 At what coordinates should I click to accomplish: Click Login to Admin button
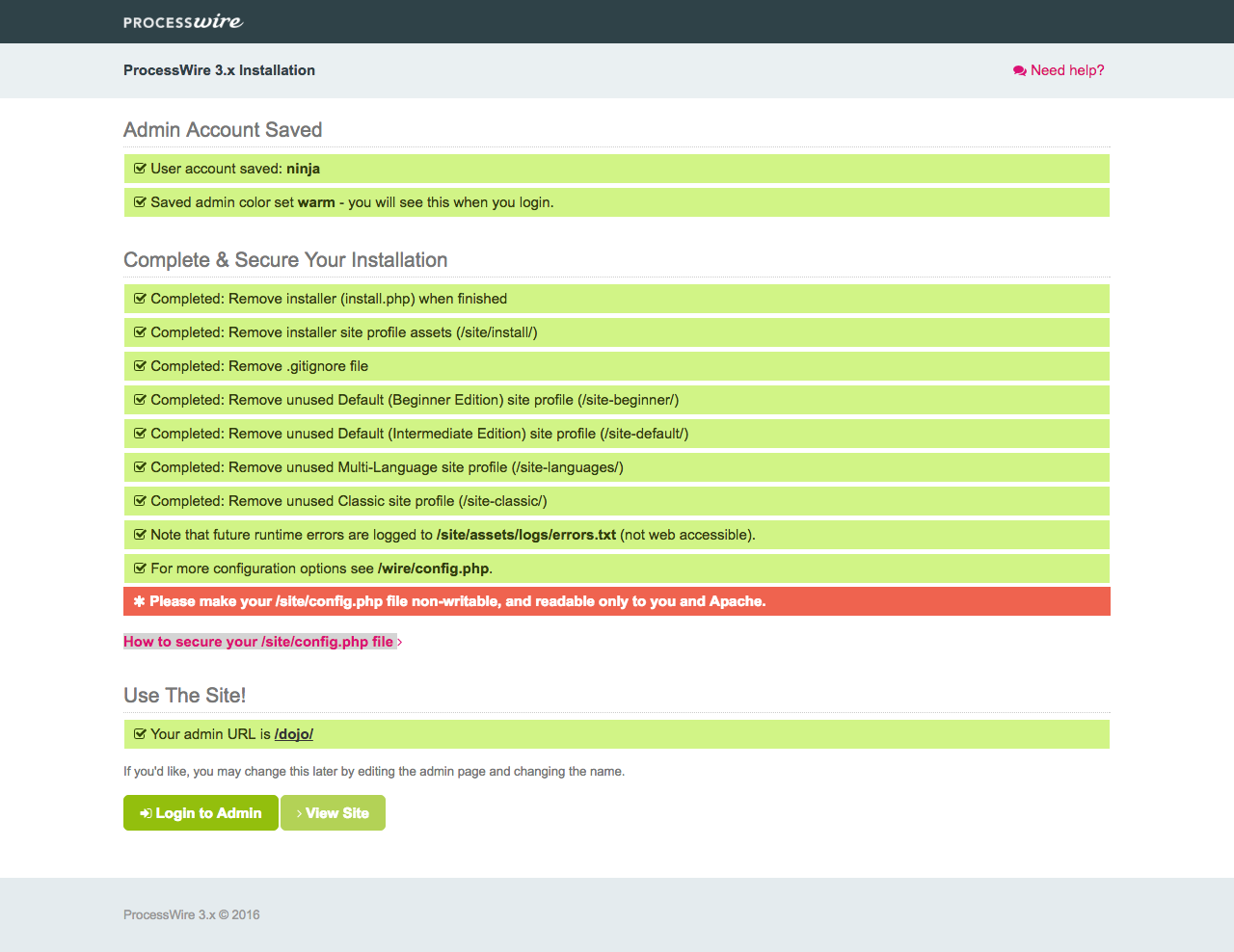[x=201, y=812]
